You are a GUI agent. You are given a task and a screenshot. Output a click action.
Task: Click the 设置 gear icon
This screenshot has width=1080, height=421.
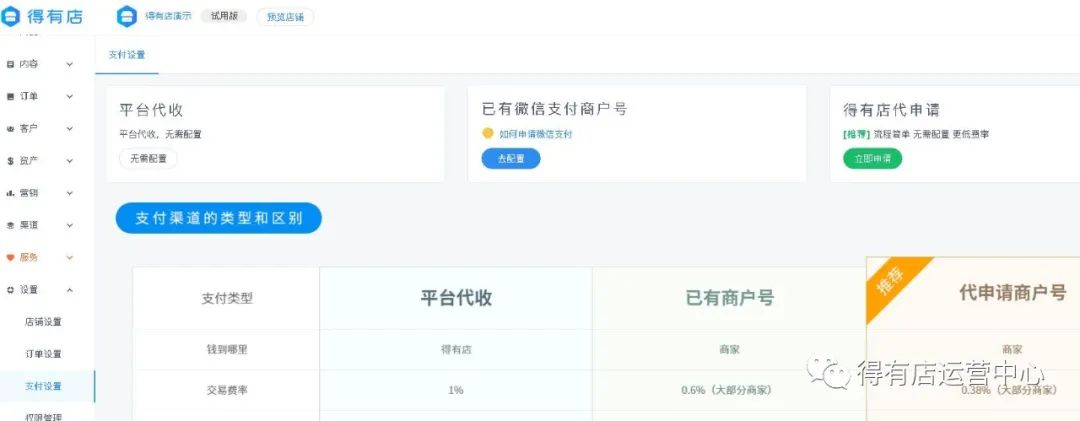10,290
